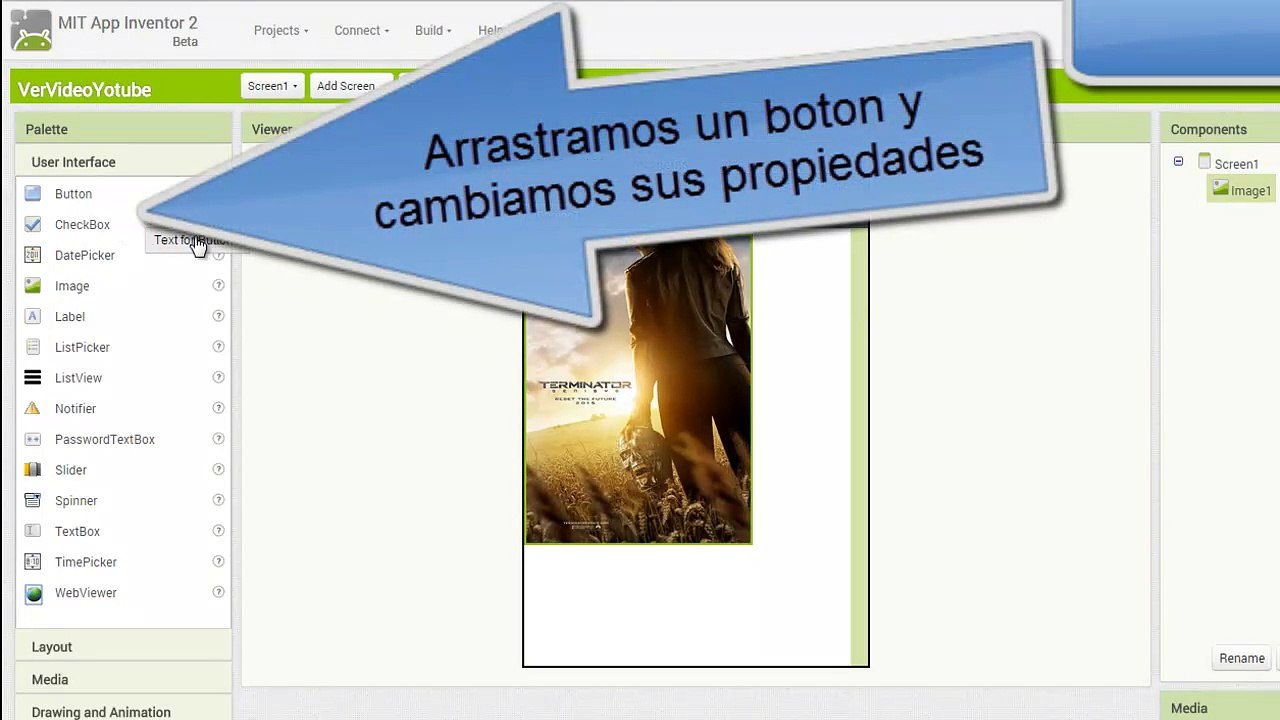Click the CheckBox label in the palette
The height and width of the screenshot is (720, 1280).
82,225
